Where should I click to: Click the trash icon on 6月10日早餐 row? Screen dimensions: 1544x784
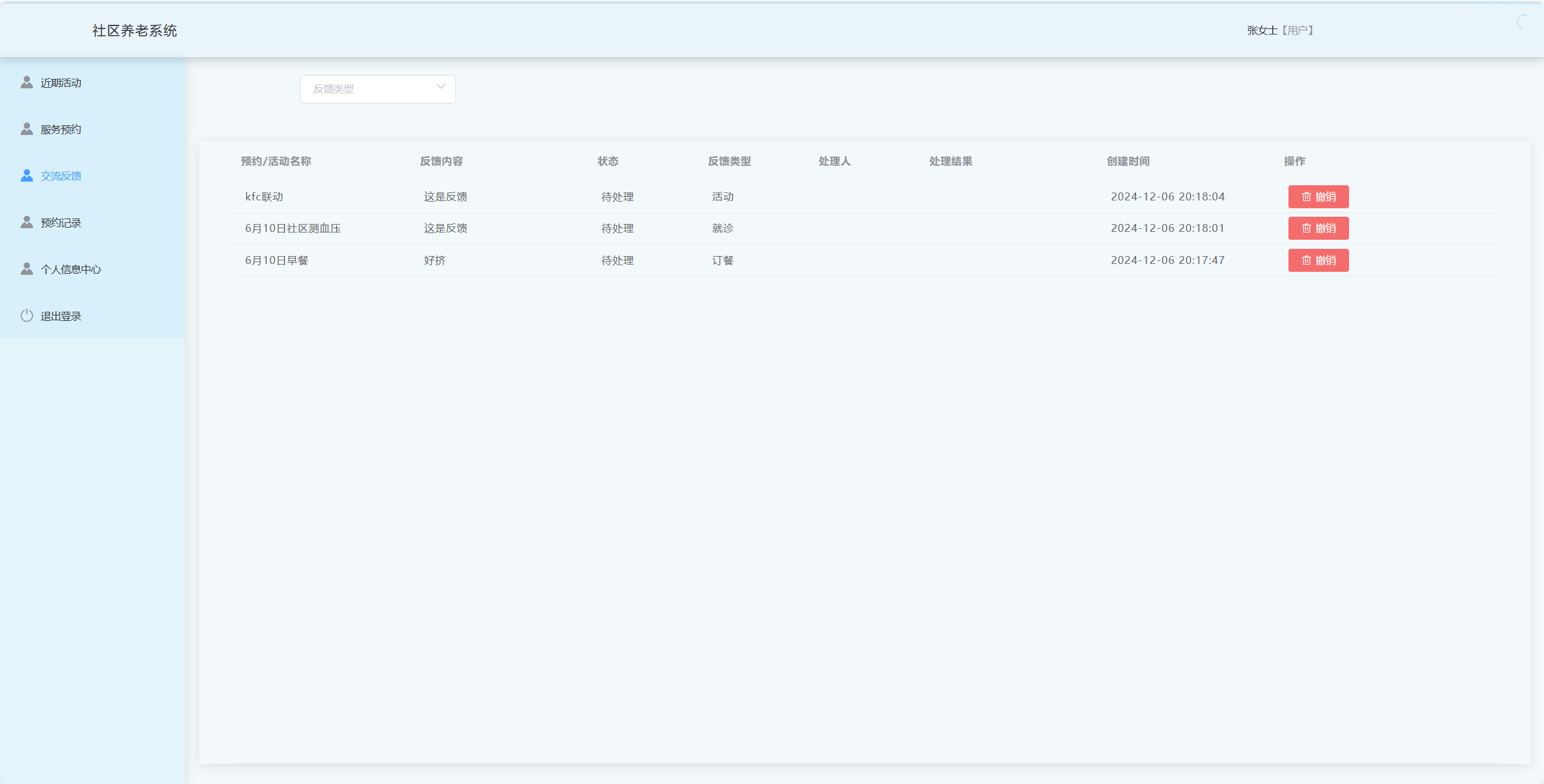coord(1306,260)
